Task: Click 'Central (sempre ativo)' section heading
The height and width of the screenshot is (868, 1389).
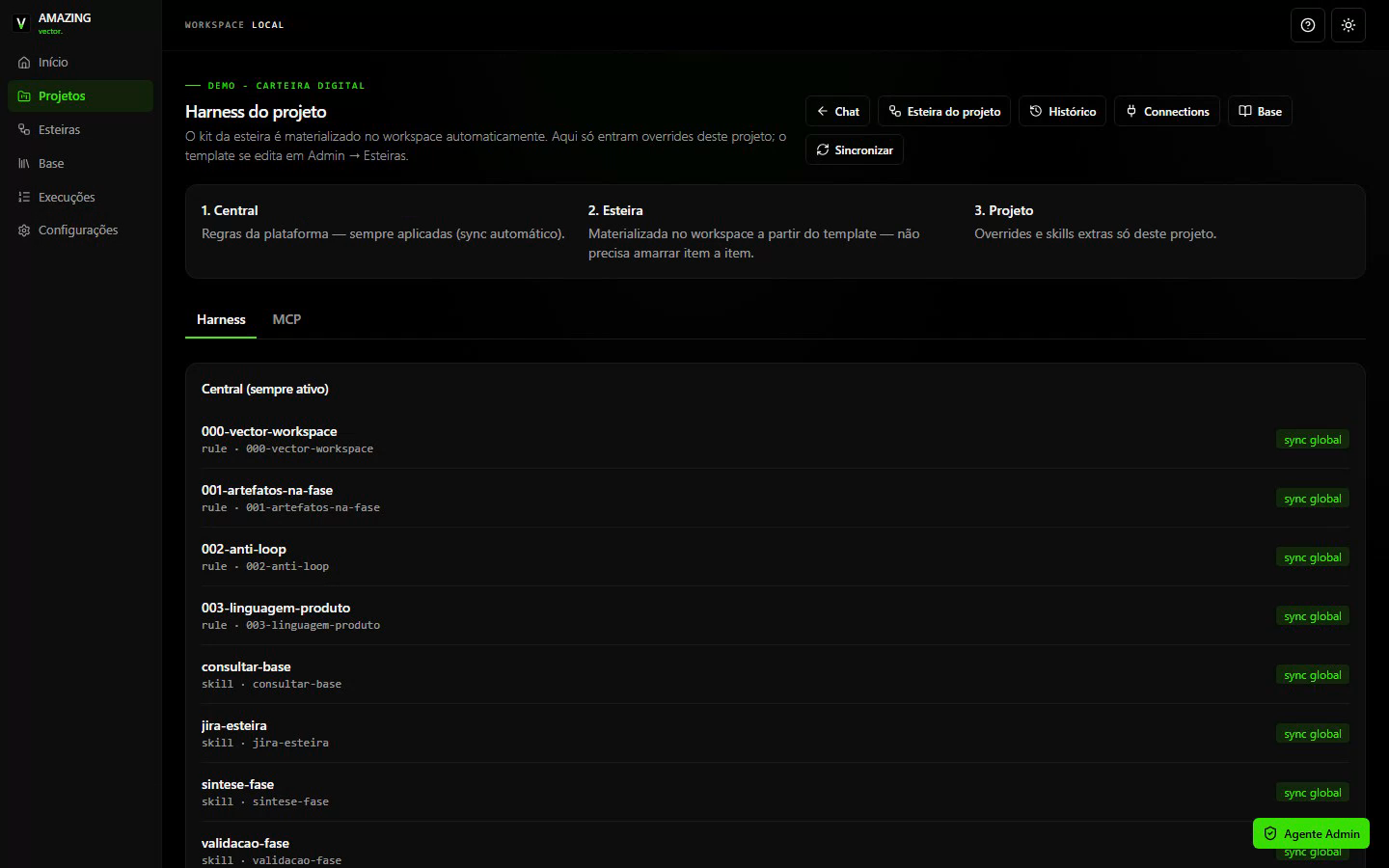Action: 265,389
